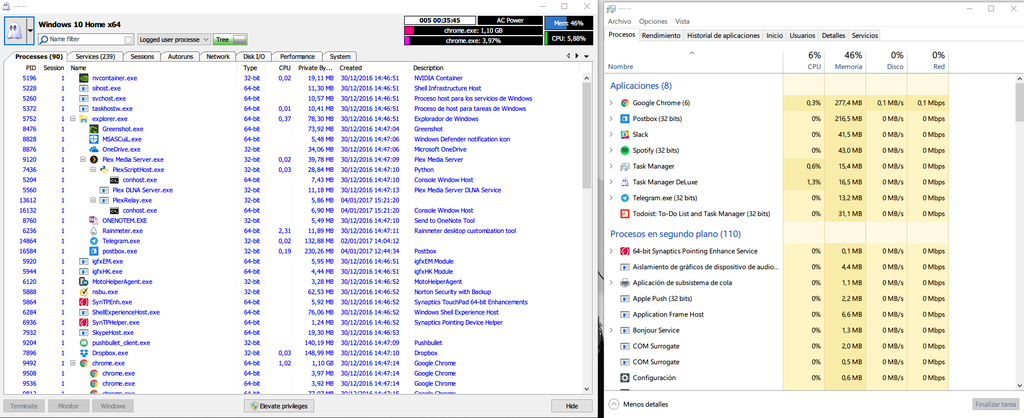Image resolution: width=1024 pixels, height=418 pixels.
Task: Switch to the Services (239) tab
Action: 95,57
